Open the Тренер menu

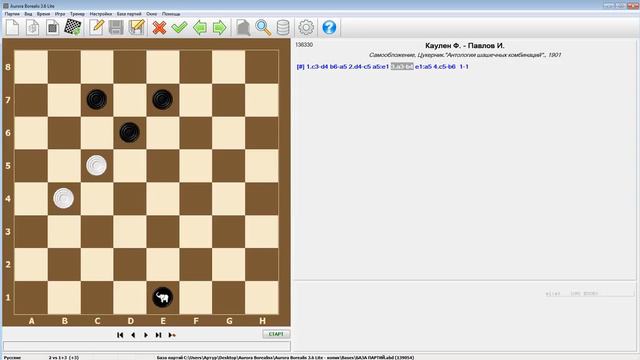[x=77, y=14]
